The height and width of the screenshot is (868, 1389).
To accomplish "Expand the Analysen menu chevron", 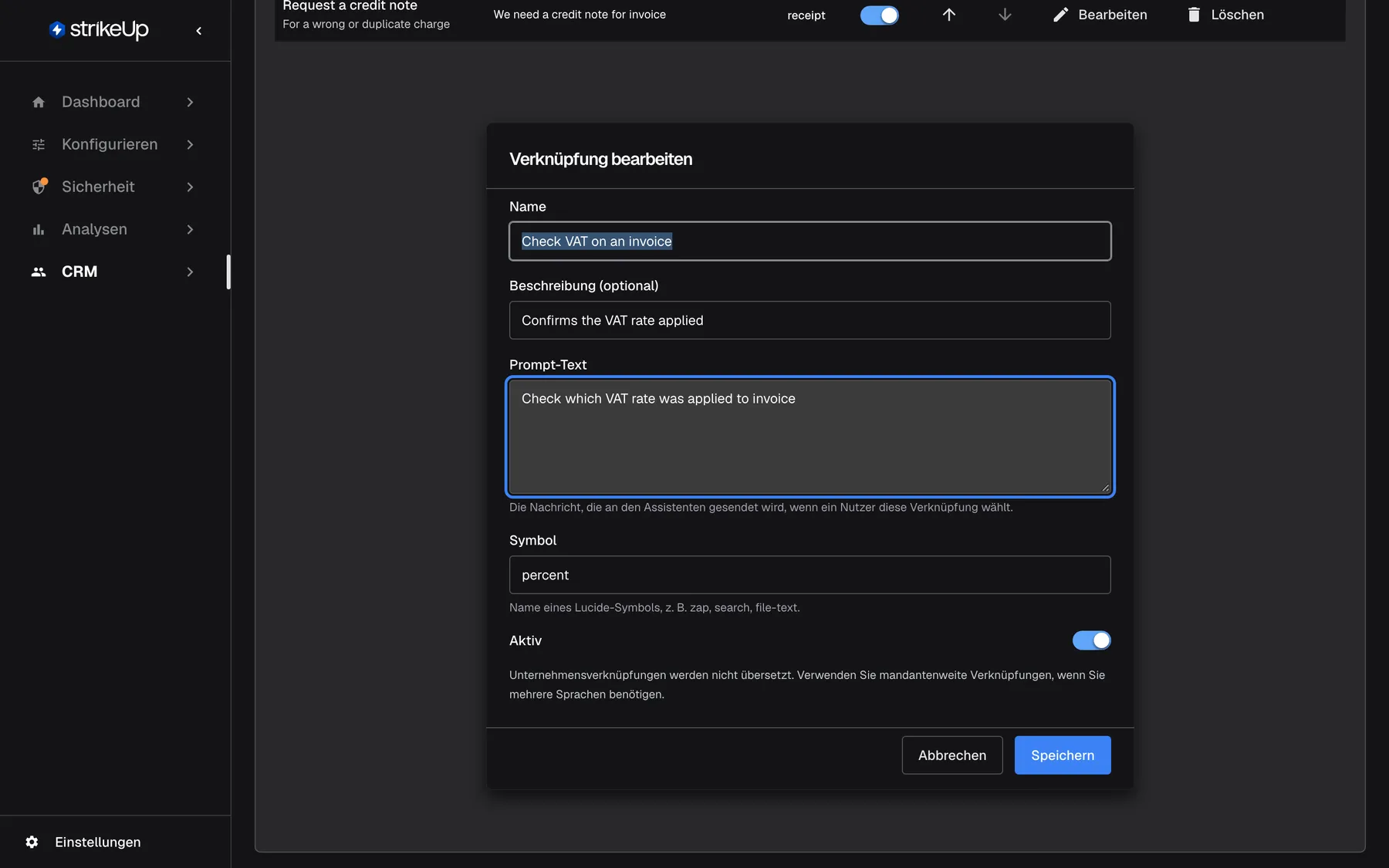I will [190, 229].
